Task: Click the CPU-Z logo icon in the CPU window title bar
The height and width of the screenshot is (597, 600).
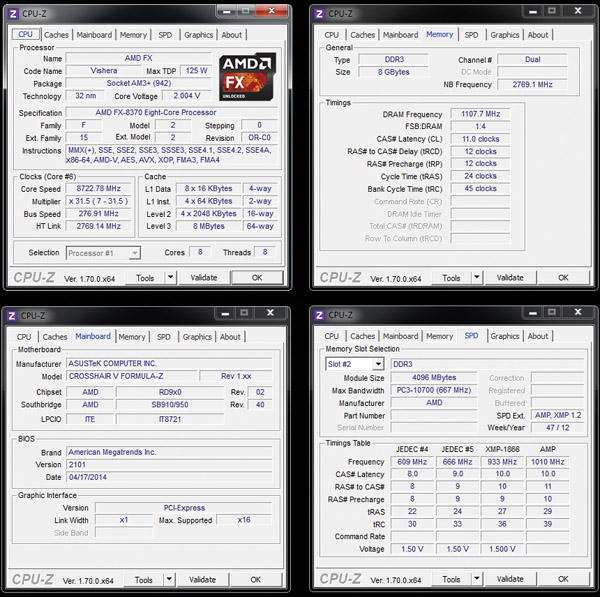Action: tap(13, 14)
